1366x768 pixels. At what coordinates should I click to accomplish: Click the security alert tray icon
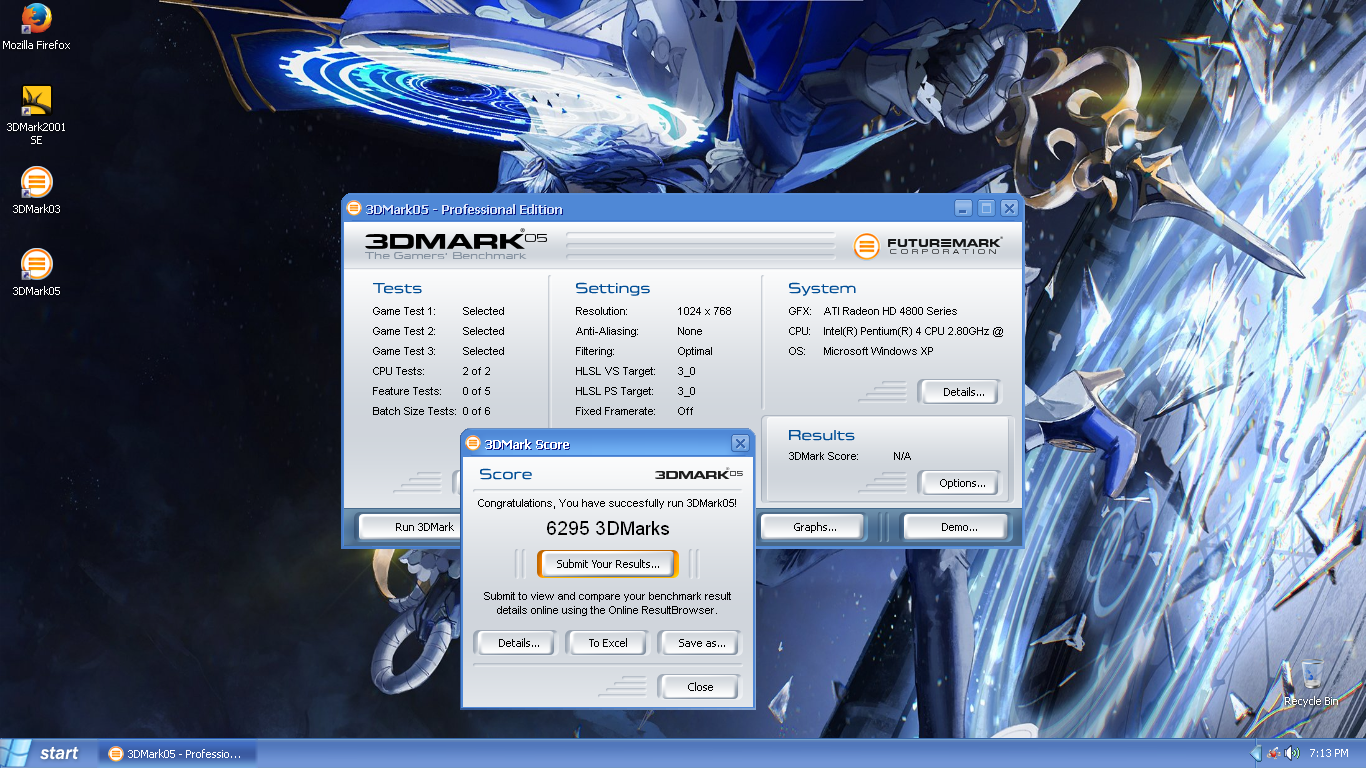pyautogui.click(x=1274, y=753)
